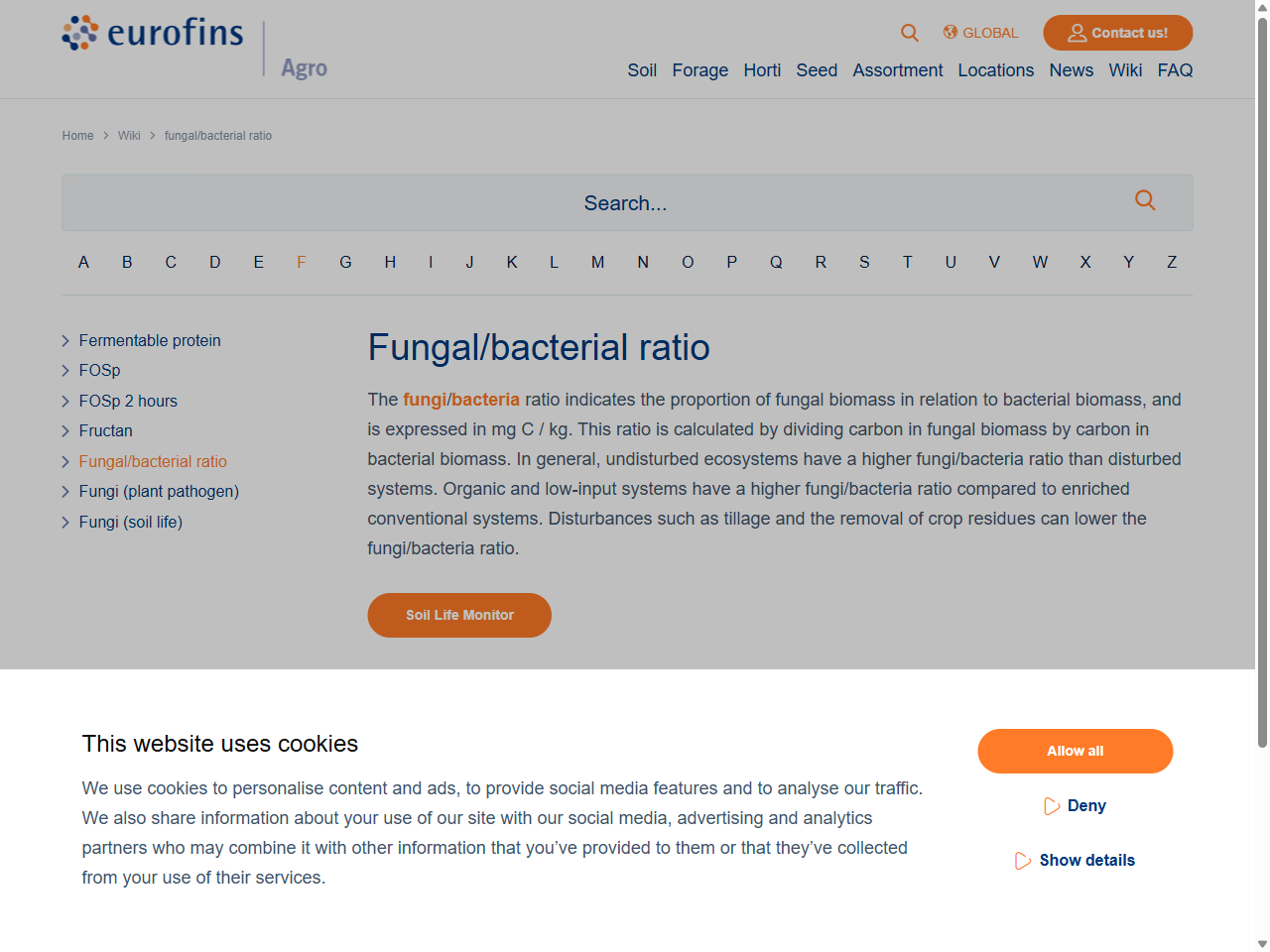Image resolution: width=1270 pixels, height=952 pixels.
Task: Expand the chevron beside Fermentable protein
Action: tap(65, 341)
